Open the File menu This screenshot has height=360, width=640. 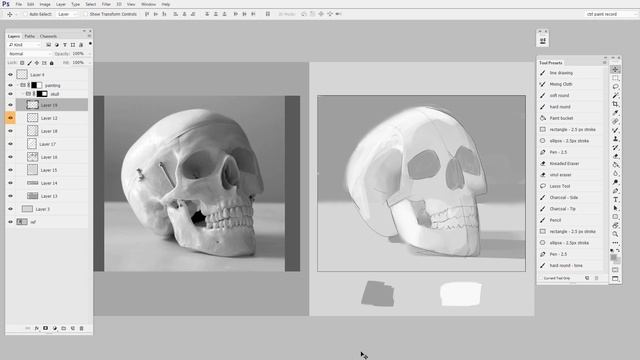[19, 4]
